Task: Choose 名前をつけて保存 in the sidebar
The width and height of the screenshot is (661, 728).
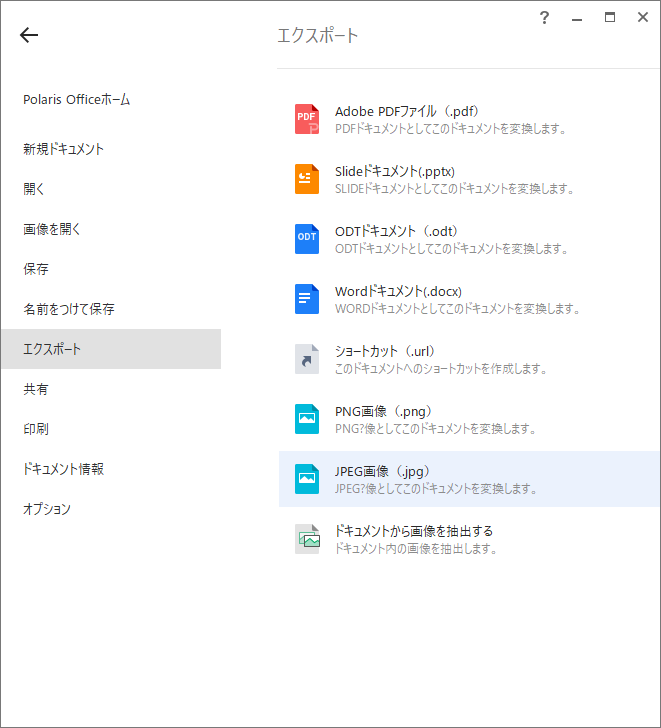Action: 69,309
